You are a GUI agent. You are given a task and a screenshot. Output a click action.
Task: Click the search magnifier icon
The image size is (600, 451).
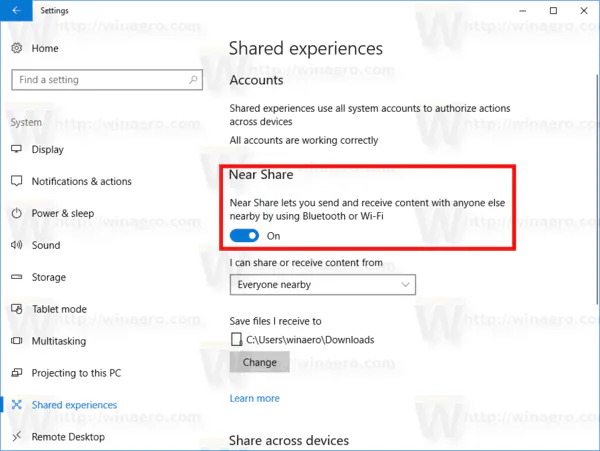coord(193,80)
